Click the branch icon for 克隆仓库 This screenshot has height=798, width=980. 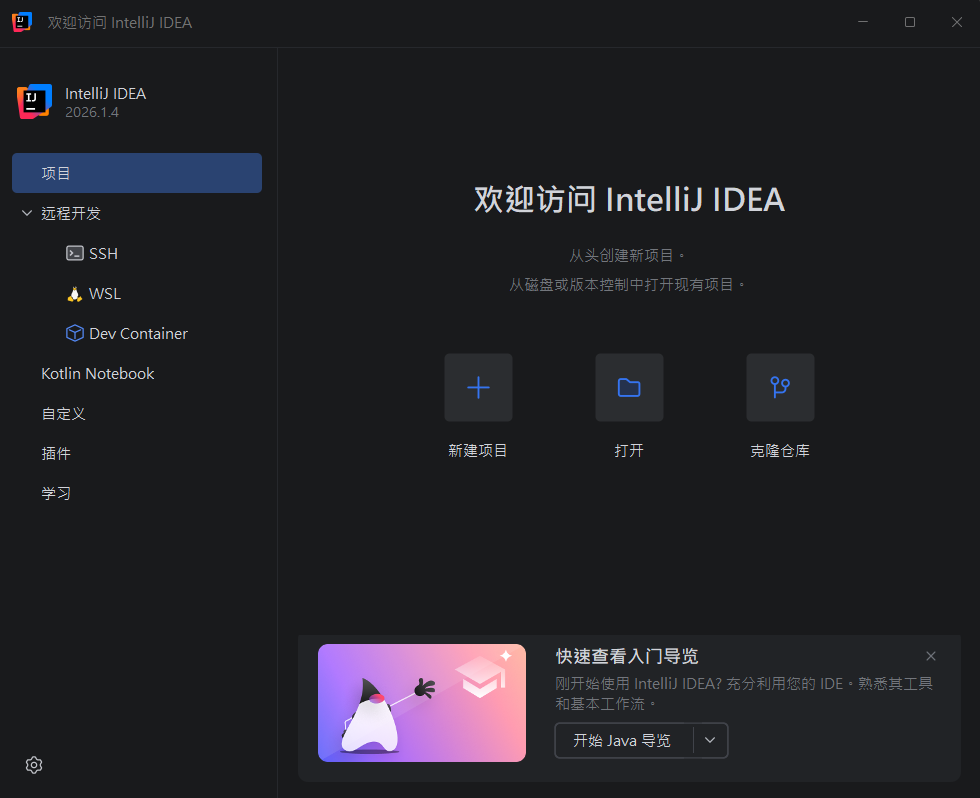(x=780, y=387)
